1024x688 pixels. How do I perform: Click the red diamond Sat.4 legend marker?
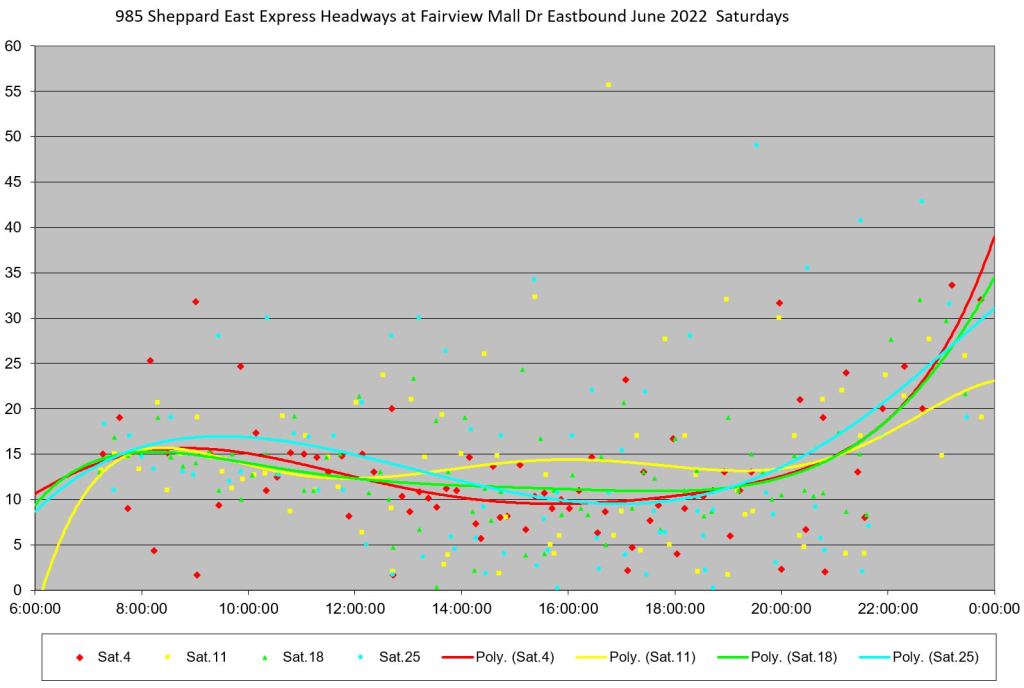pyautogui.click(x=79, y=657)
